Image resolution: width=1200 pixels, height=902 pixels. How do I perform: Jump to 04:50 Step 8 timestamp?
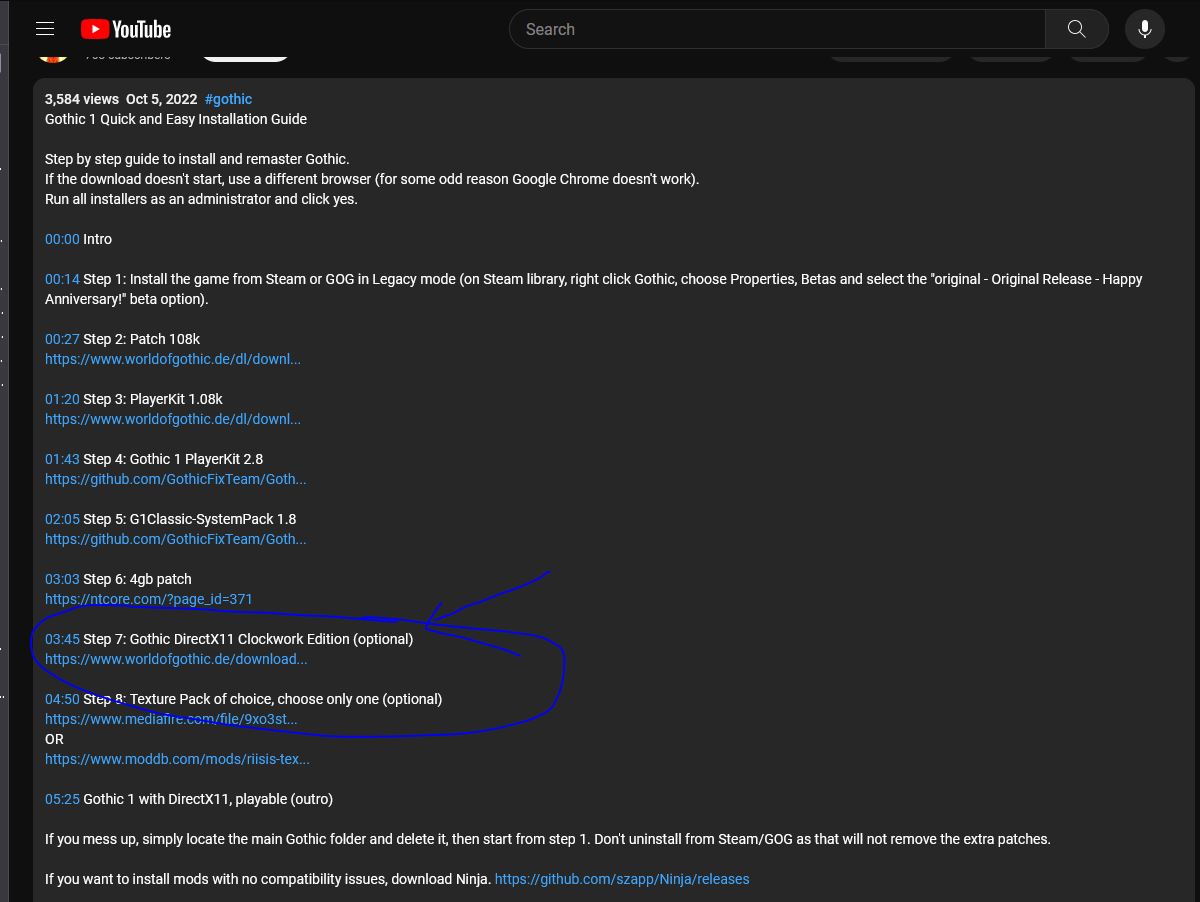click(x=62, y=699)
